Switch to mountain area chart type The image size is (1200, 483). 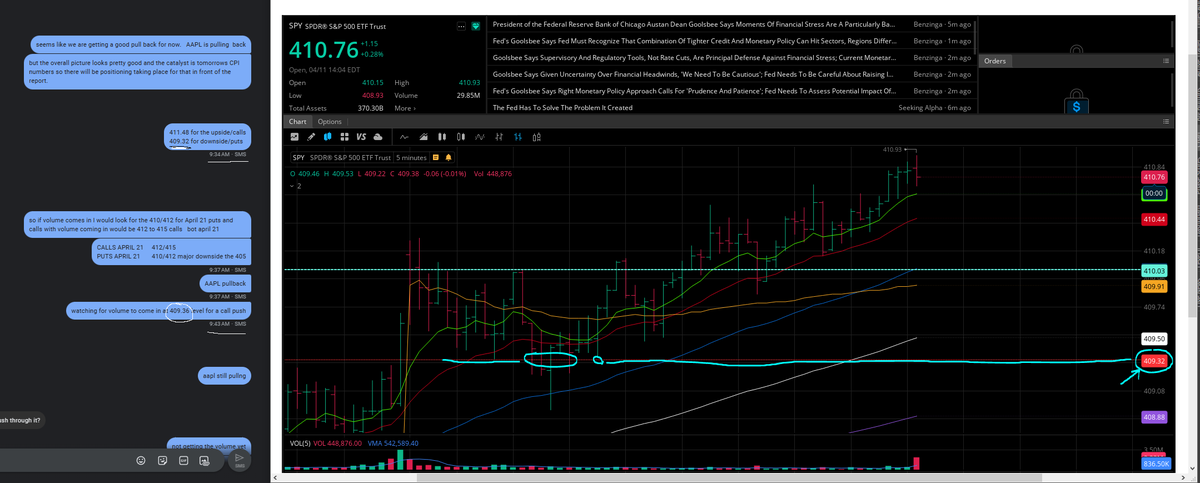[423, 137]
